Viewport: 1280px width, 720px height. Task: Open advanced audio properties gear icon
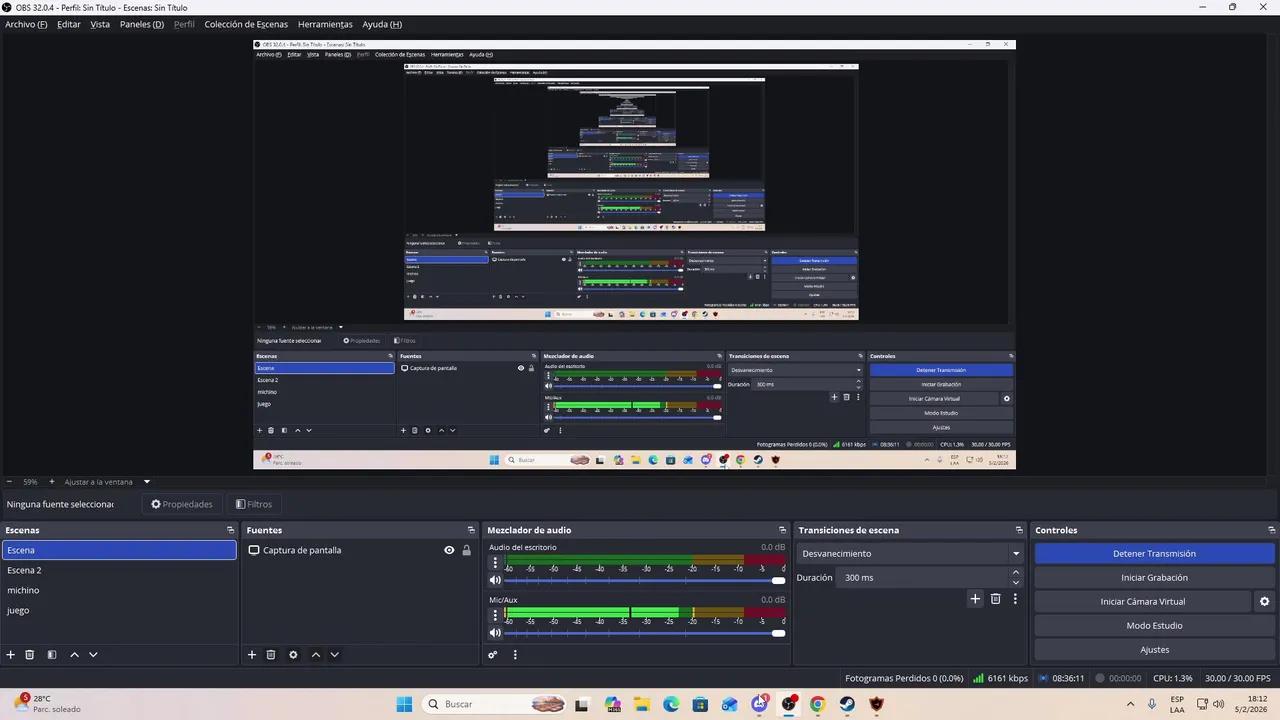pos(492,654)
